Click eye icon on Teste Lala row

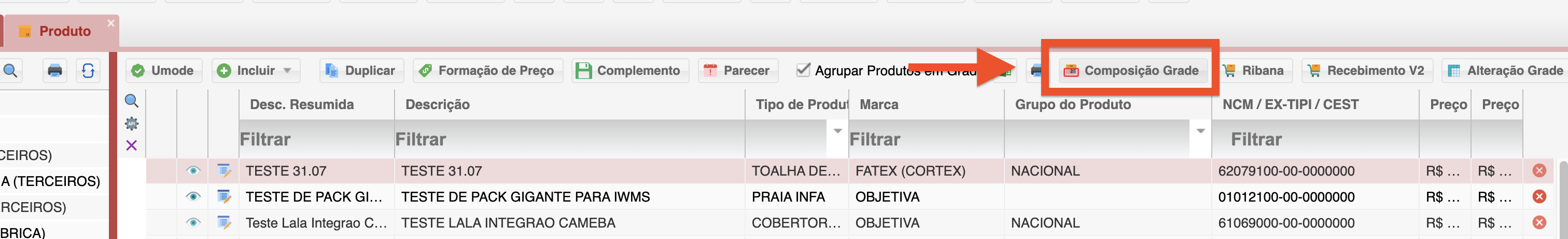point(193,222)
